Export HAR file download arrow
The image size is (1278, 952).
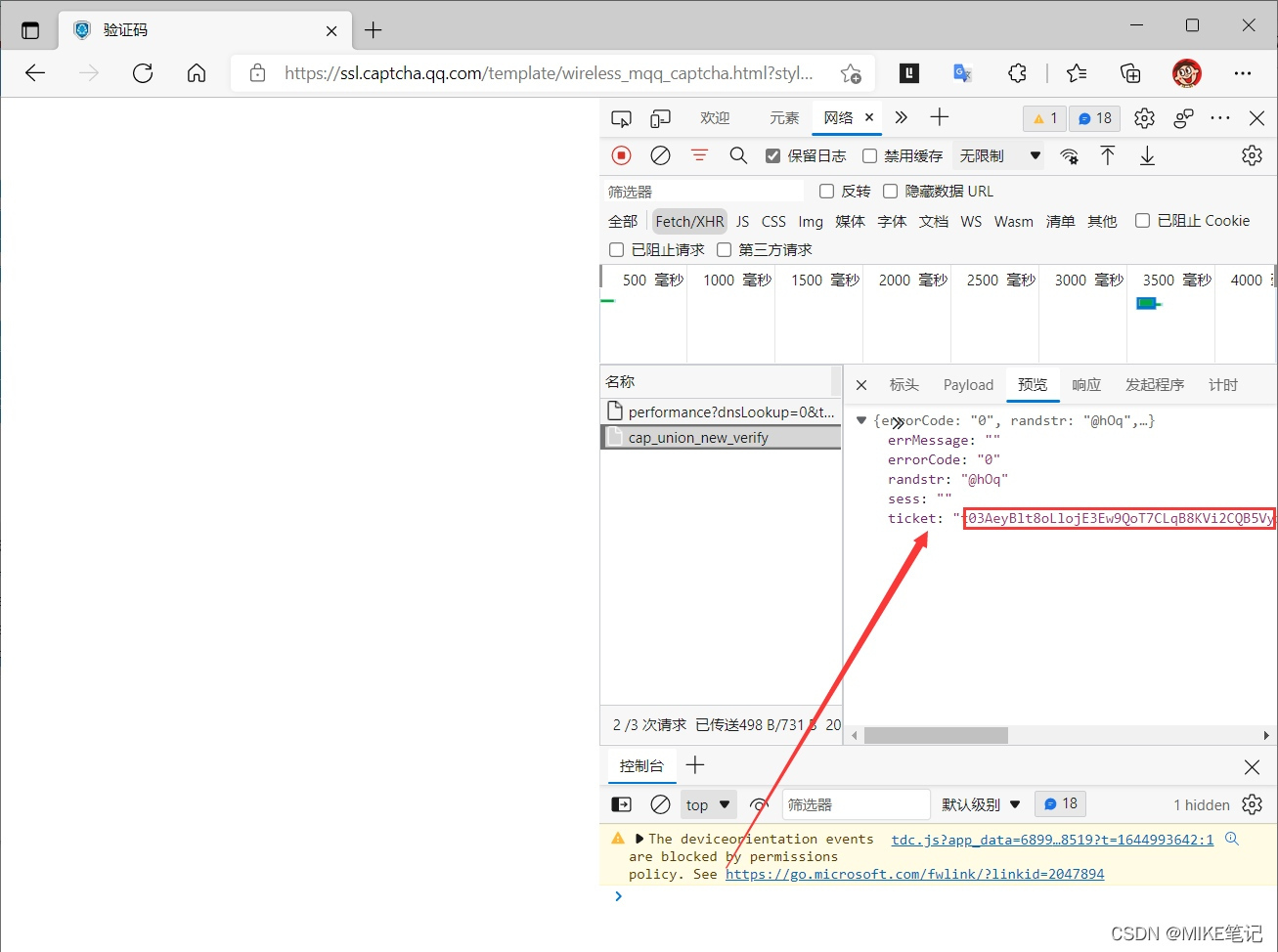[1147, 155]
